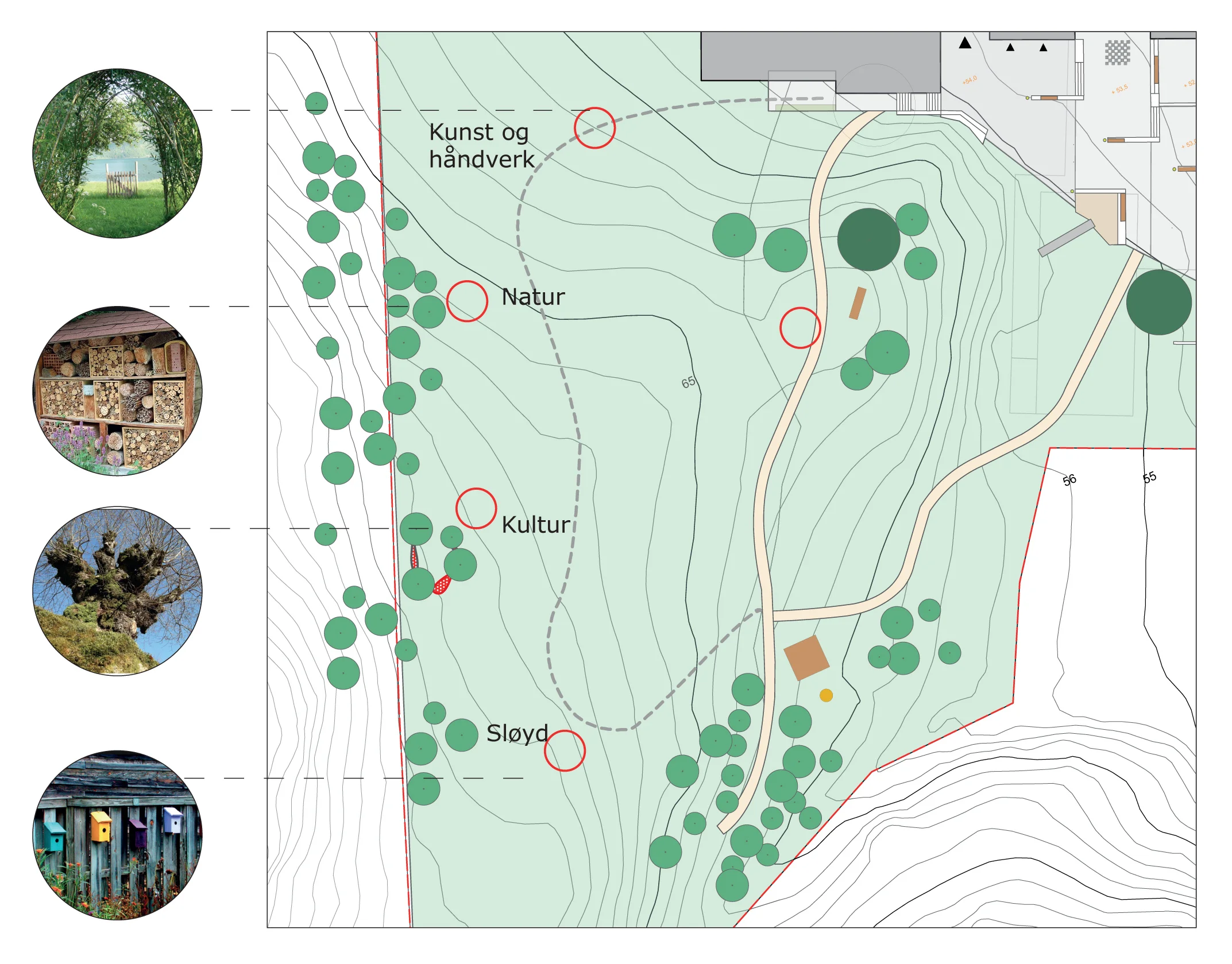Click the "Kultur" label

coord(536,525)
